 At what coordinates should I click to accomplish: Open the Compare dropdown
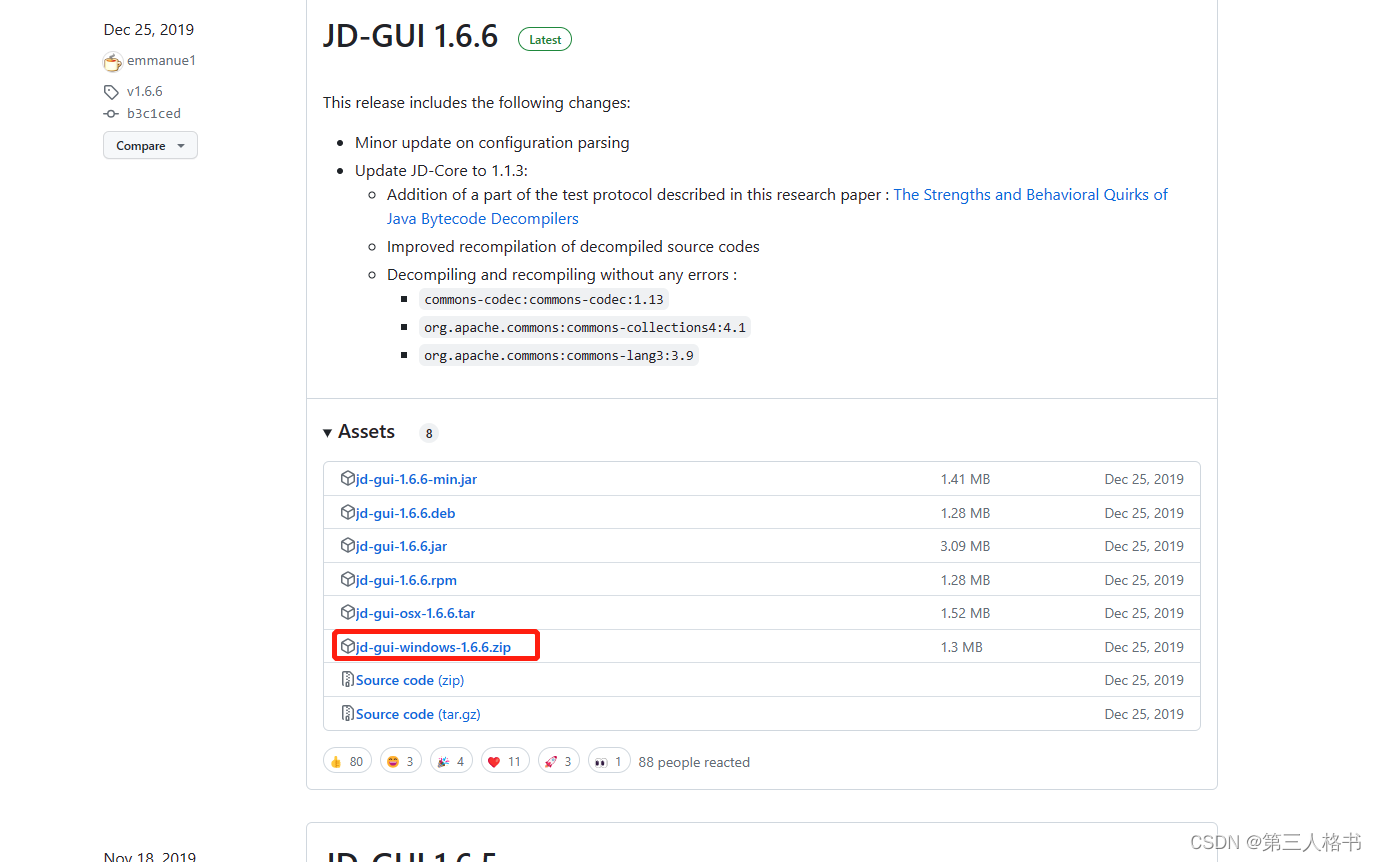[150, 145]
